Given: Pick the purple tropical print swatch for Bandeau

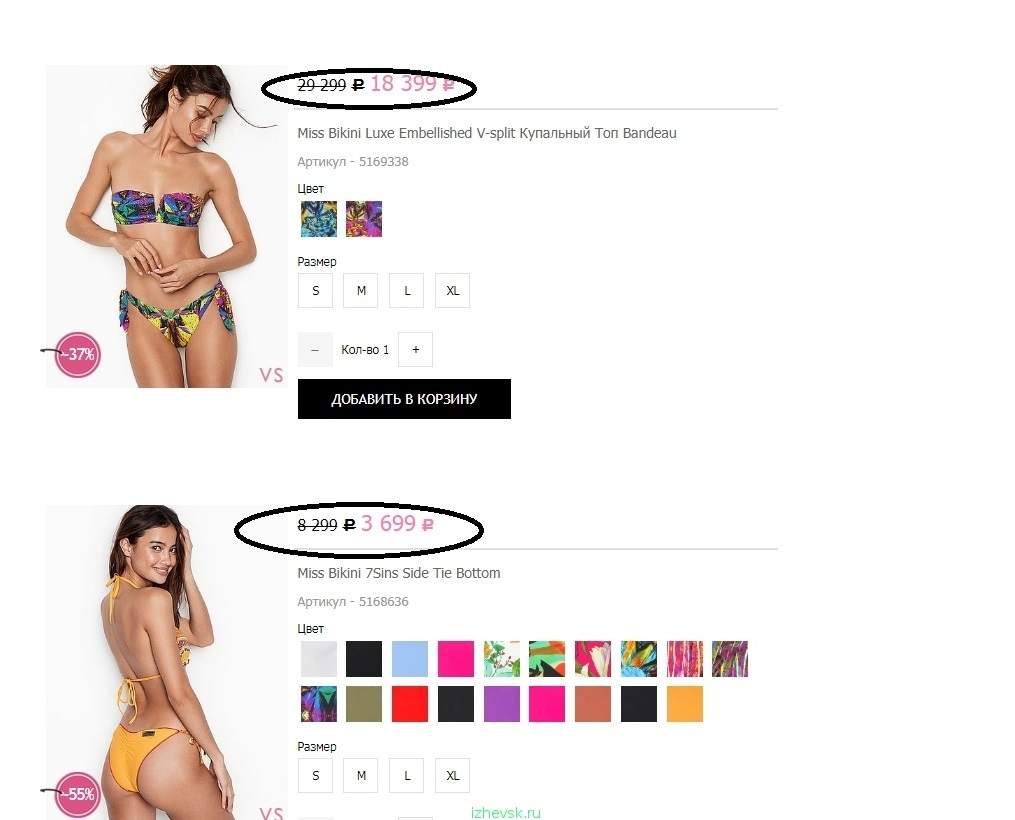Looking at the screenshot, I should pos(364,219).
